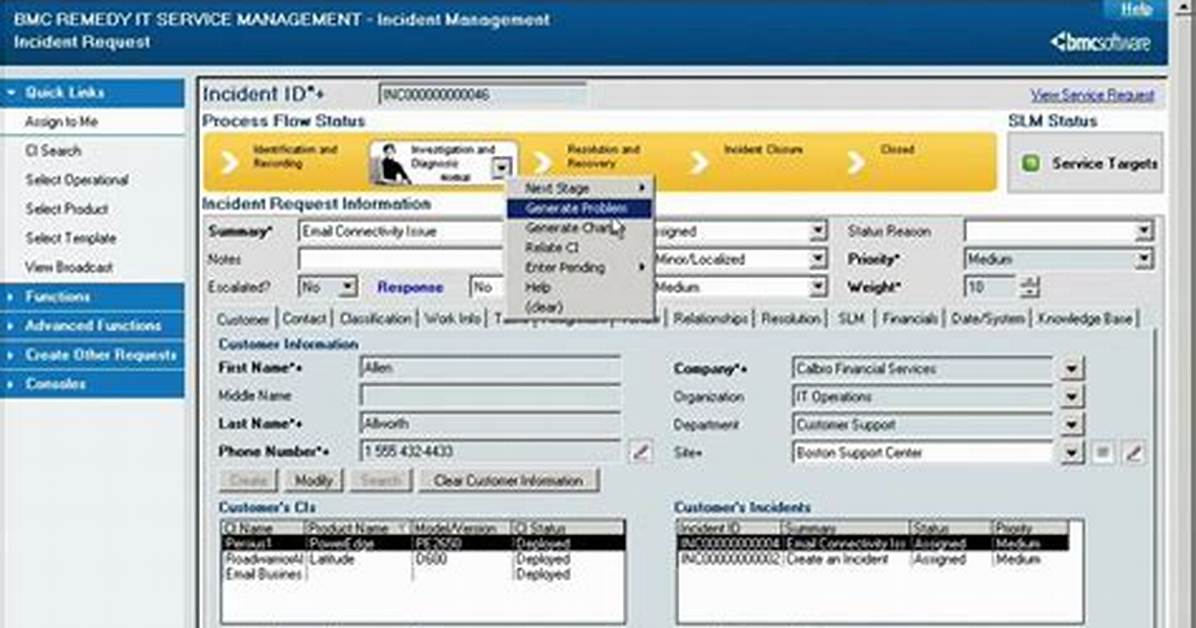Select Relate CI menu item

coord(580,248)
